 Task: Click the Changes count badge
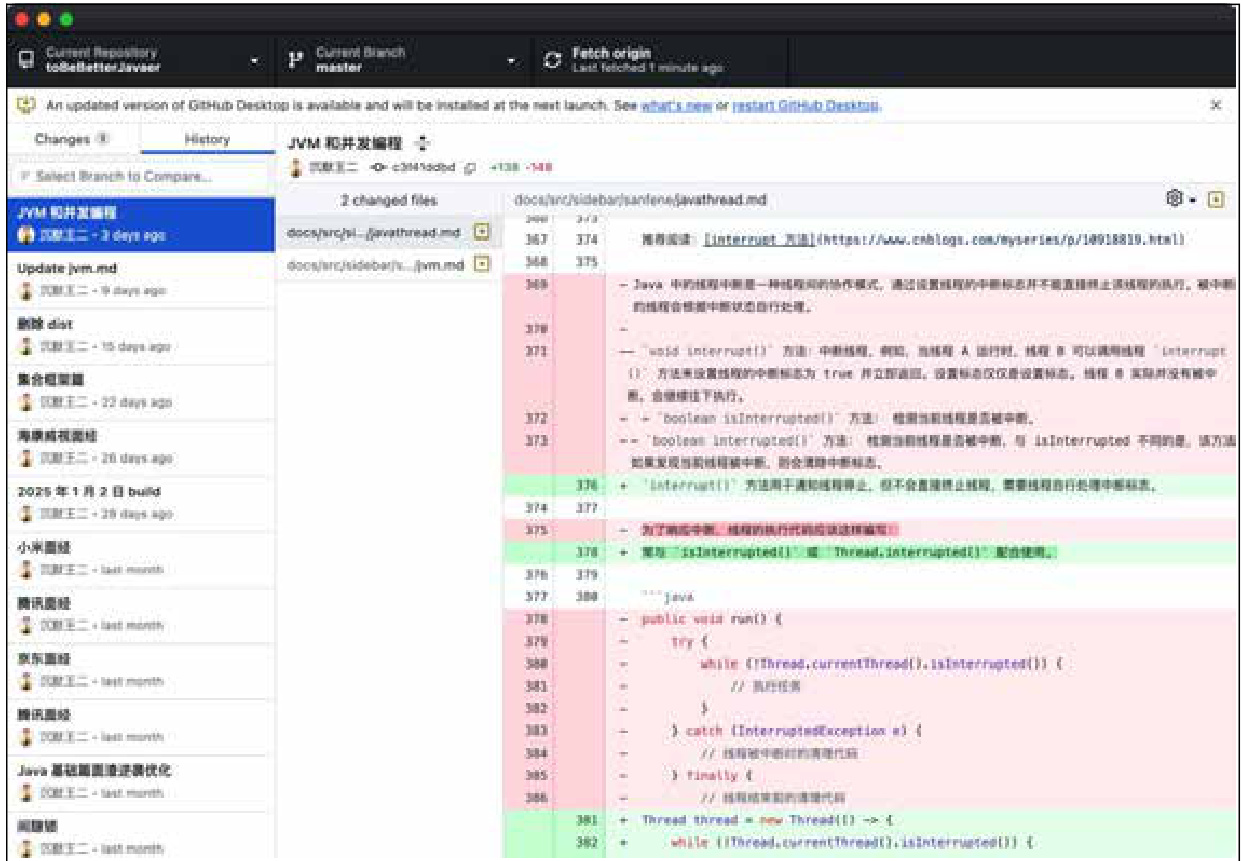click(103, 140)
